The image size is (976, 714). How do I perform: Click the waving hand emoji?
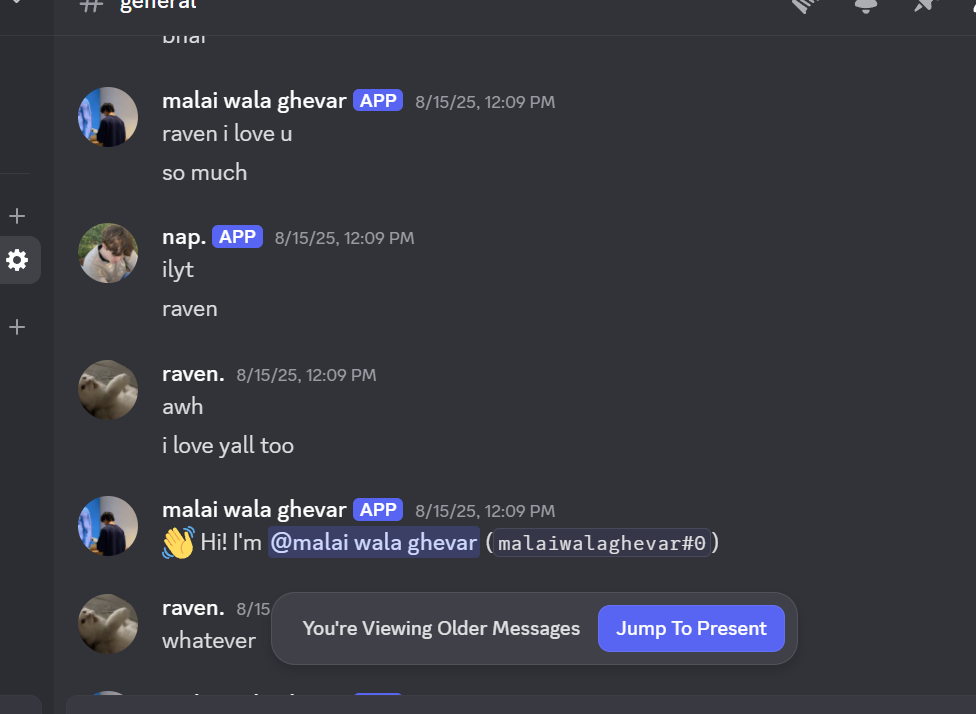point(178,543)
